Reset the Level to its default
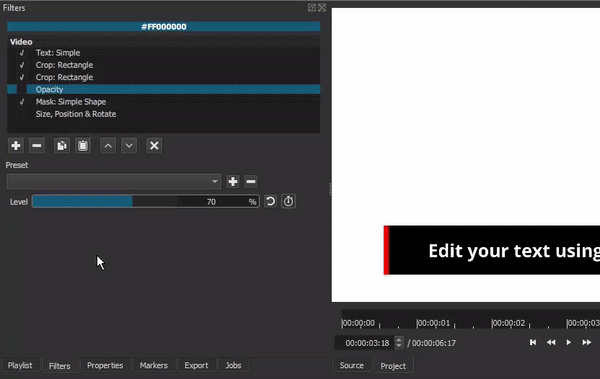This screenshot has height=379, width=600. tap(271, 201)
